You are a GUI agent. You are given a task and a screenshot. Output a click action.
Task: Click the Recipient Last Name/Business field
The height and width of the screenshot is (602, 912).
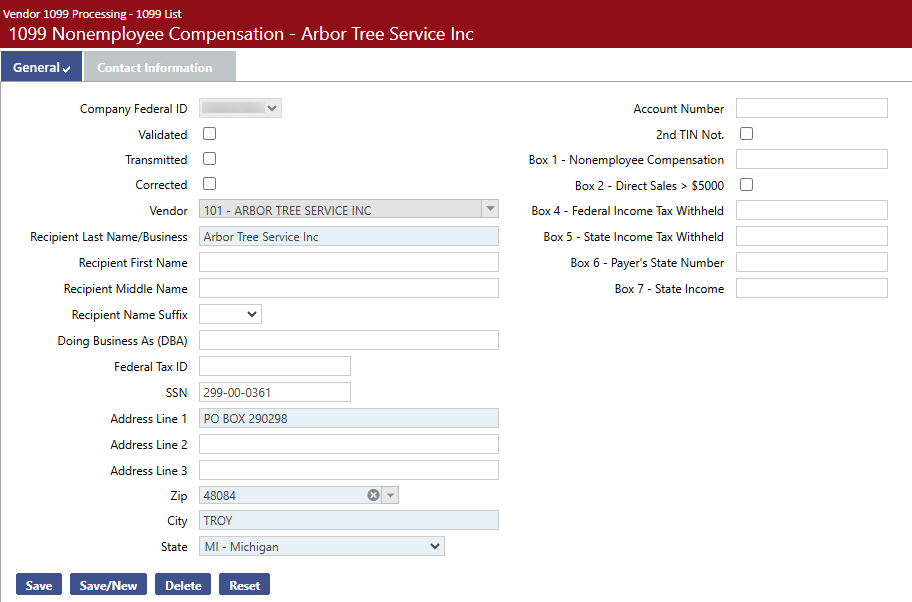click(x=349, y=236)
